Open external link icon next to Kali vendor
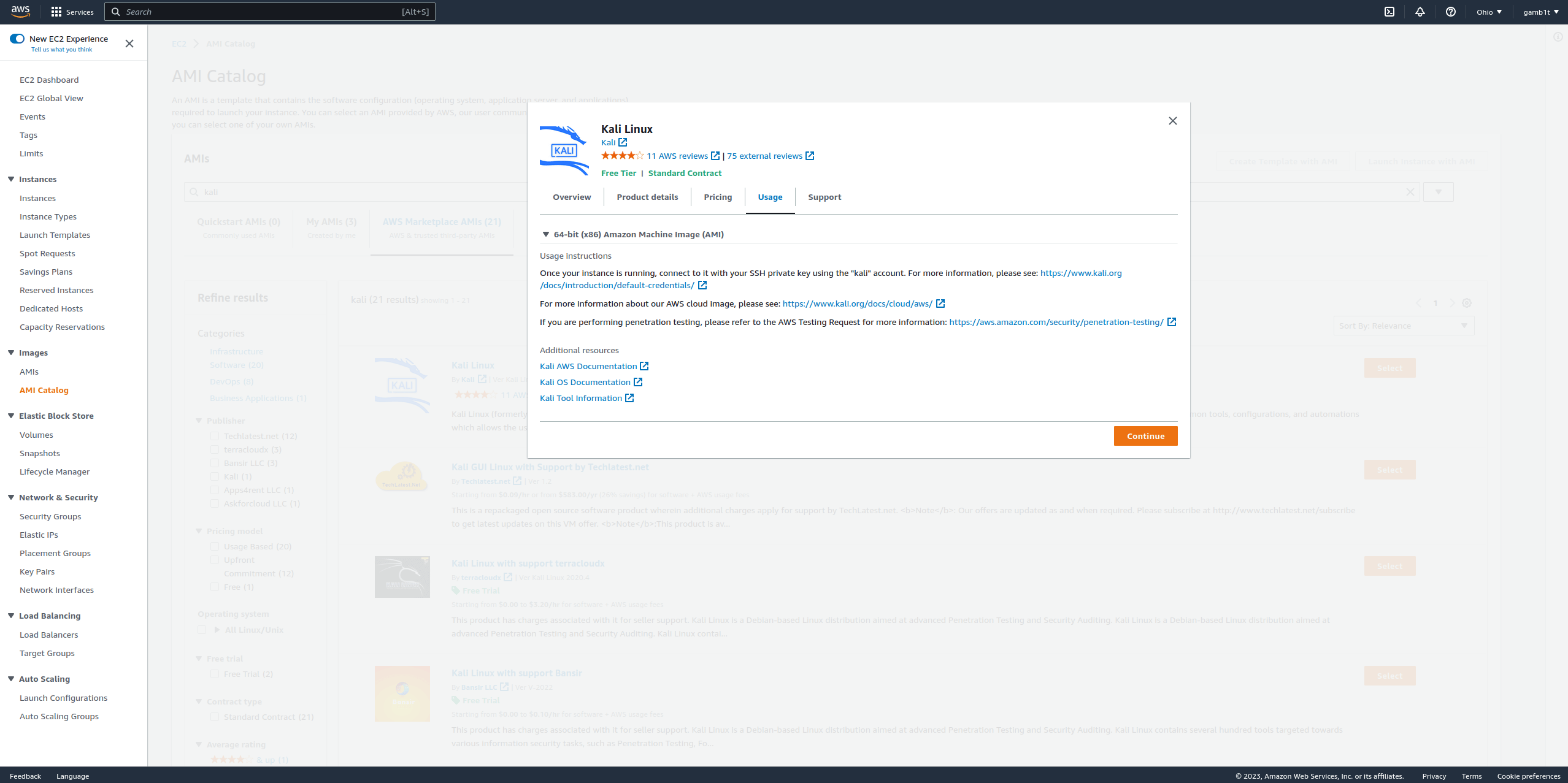 pyautogui.click(x=623, y=142)
